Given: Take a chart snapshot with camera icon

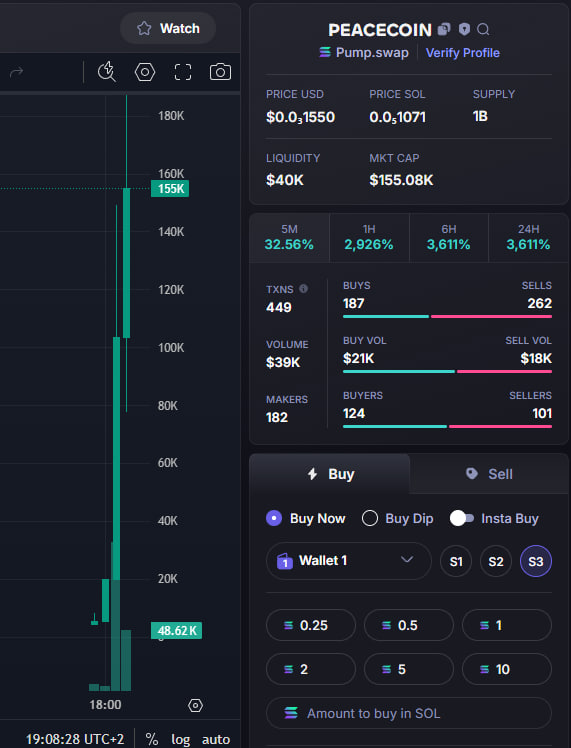Looking at the screenshot, I should [220, 72].
